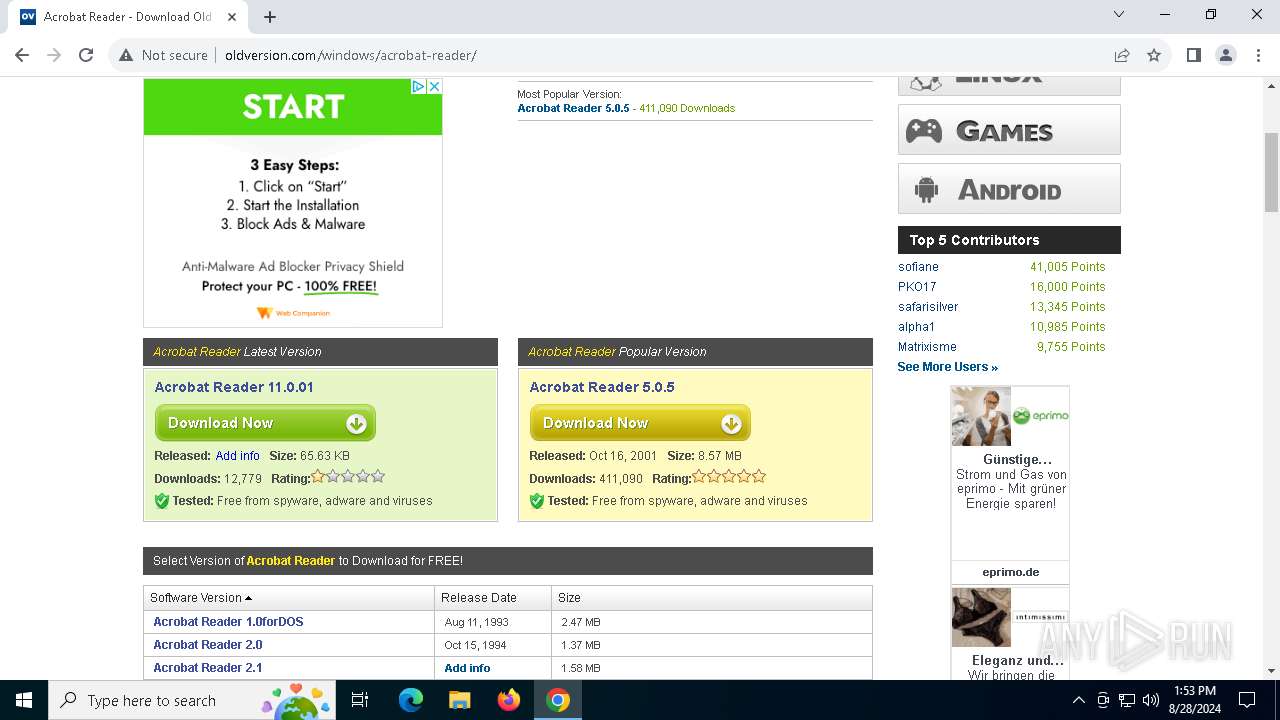
Task: Open Acrobat Reader 2.0 version
Action: (x=208, y=645)
